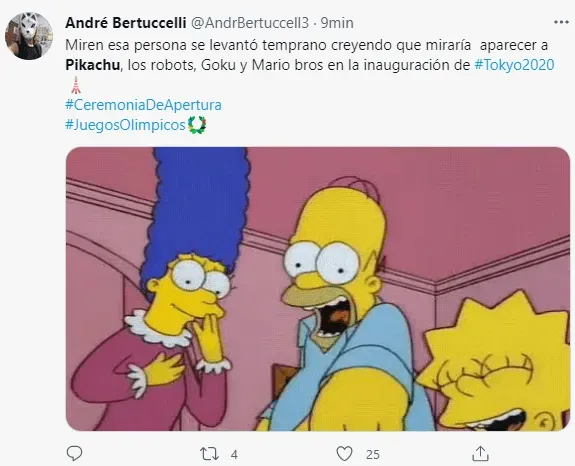The image size is (575, 466).
Task: Click the retweet count of 4
Action: [234, 455]
